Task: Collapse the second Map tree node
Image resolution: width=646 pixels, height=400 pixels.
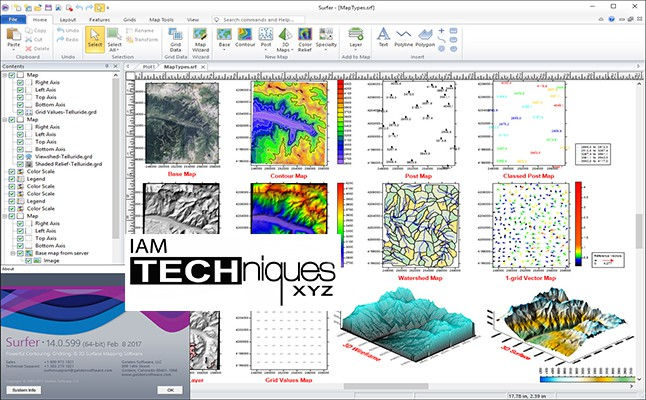Action: (5, 119)
